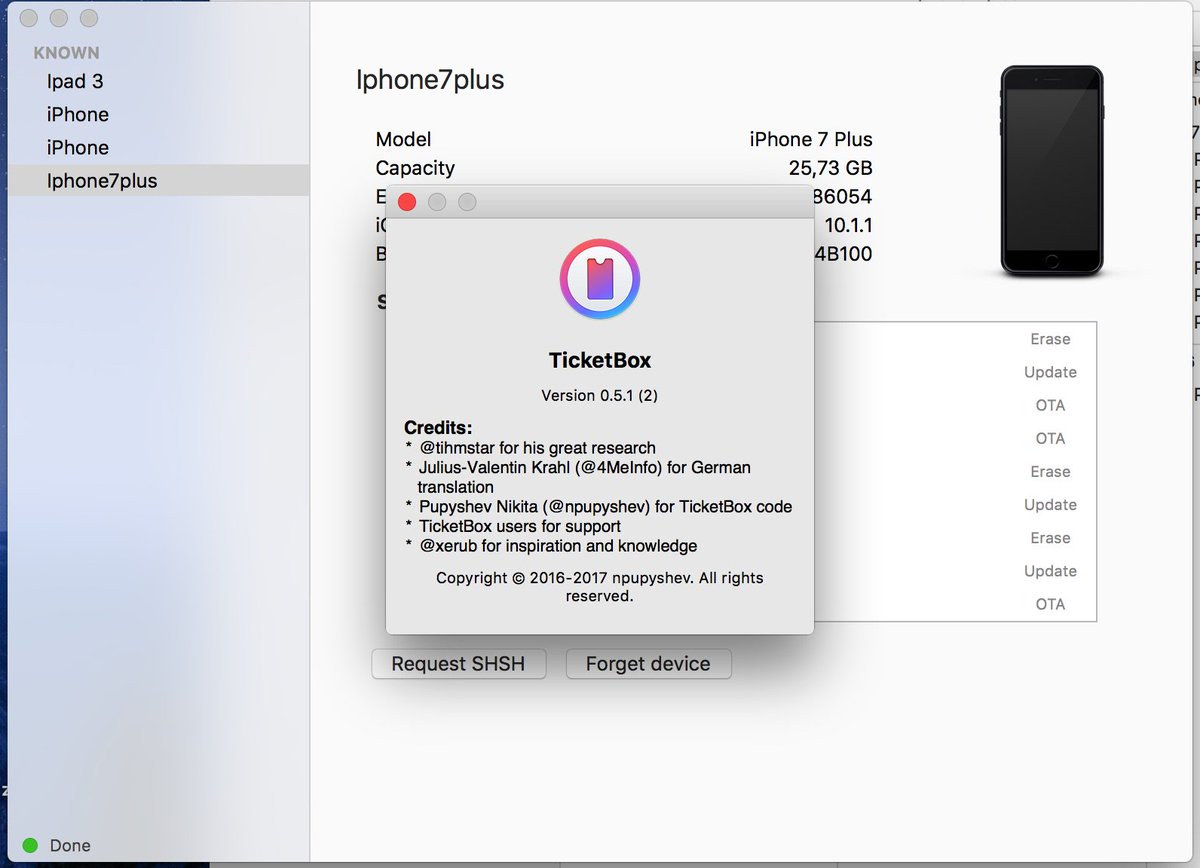Select Iphone7plus in the sidebar
The width and height of the screenshot is (1200, 868).
[158, 180]
